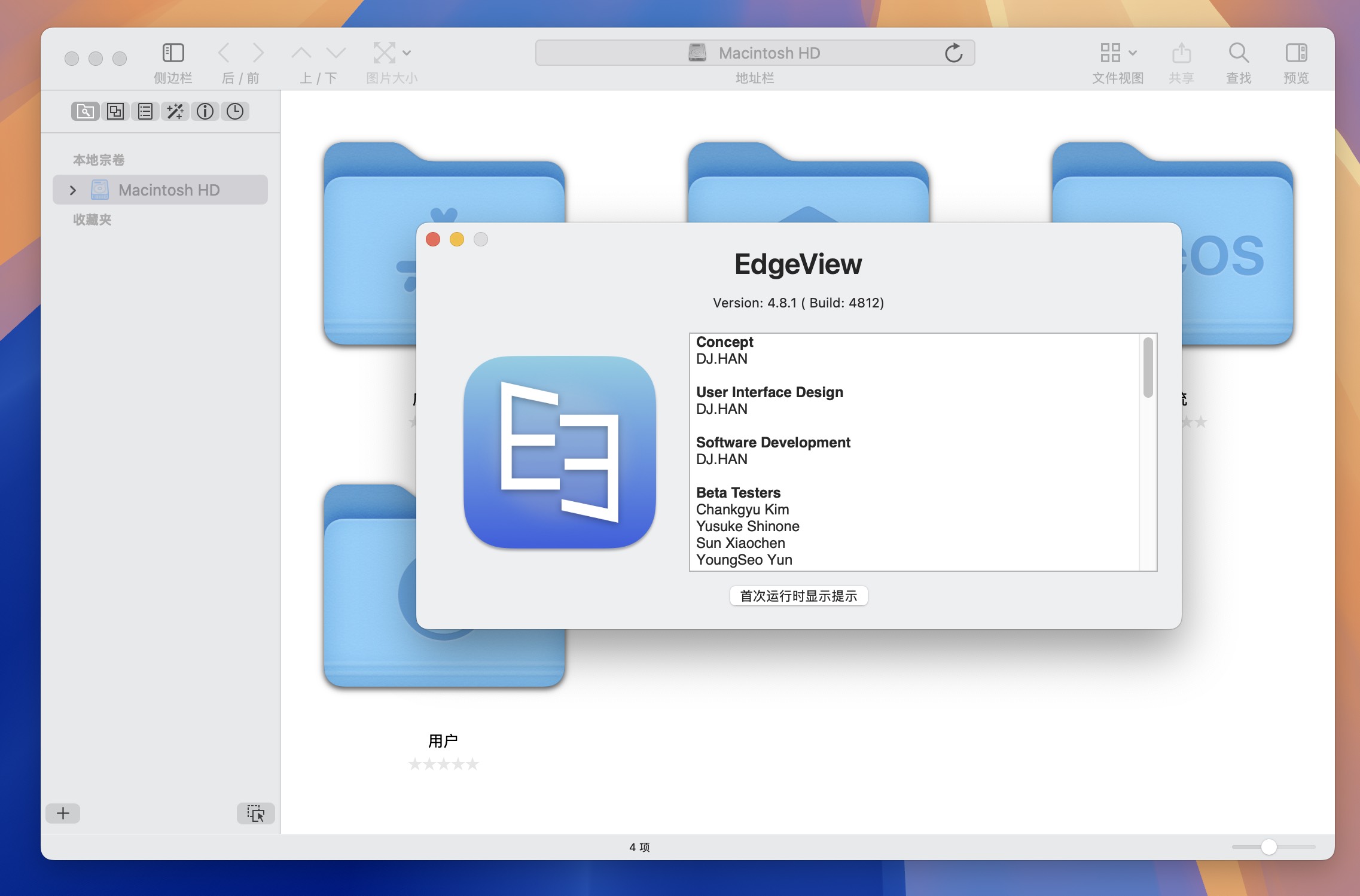Select the list sidebar tab icon
Screen dimensions: 1360x896
pos(145,111)
